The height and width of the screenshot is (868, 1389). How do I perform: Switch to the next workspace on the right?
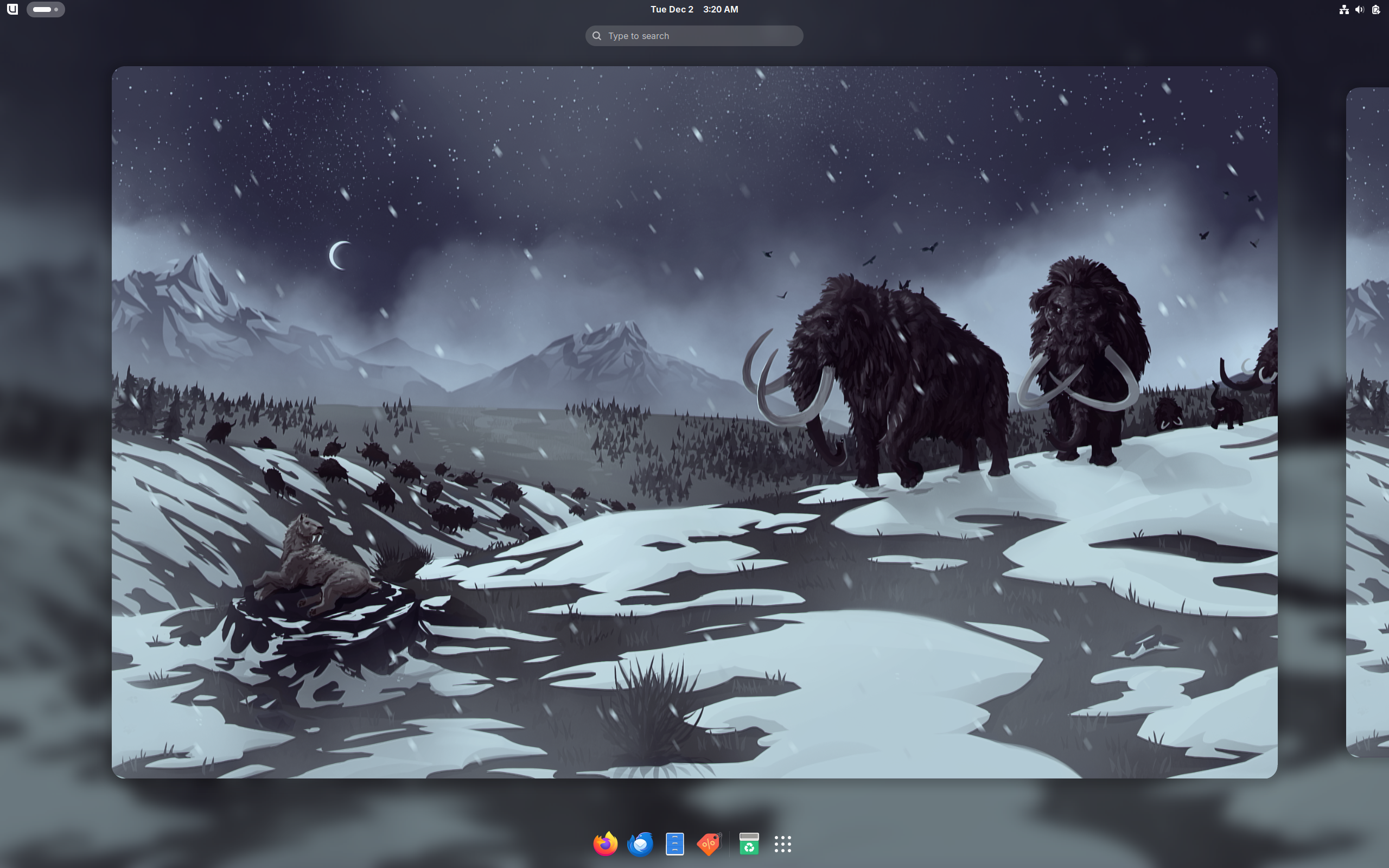pos(1368,422)
